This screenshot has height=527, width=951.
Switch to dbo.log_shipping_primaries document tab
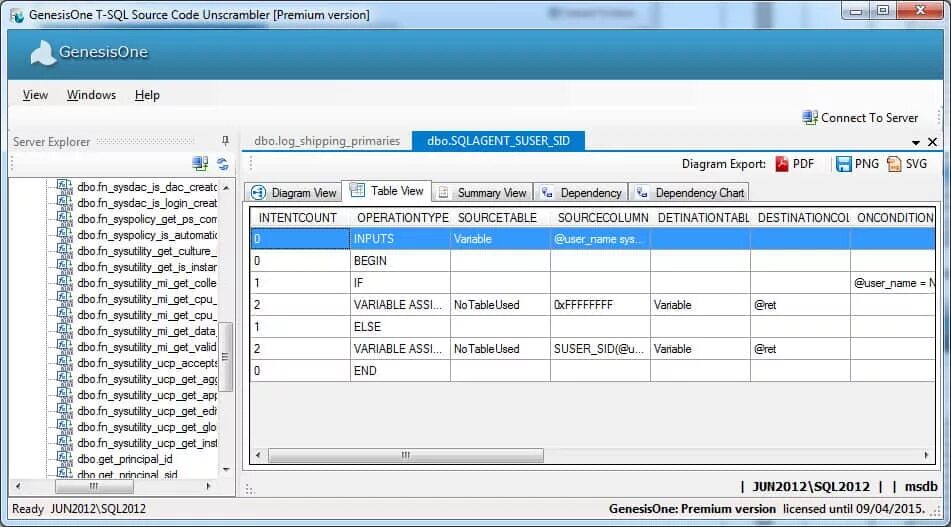(x=327, y=141)
